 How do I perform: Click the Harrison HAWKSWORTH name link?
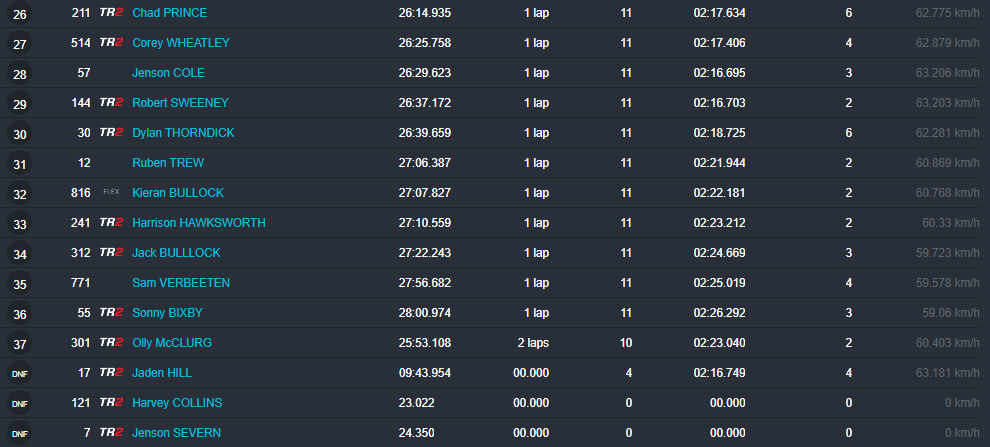(x=199, y=223)
